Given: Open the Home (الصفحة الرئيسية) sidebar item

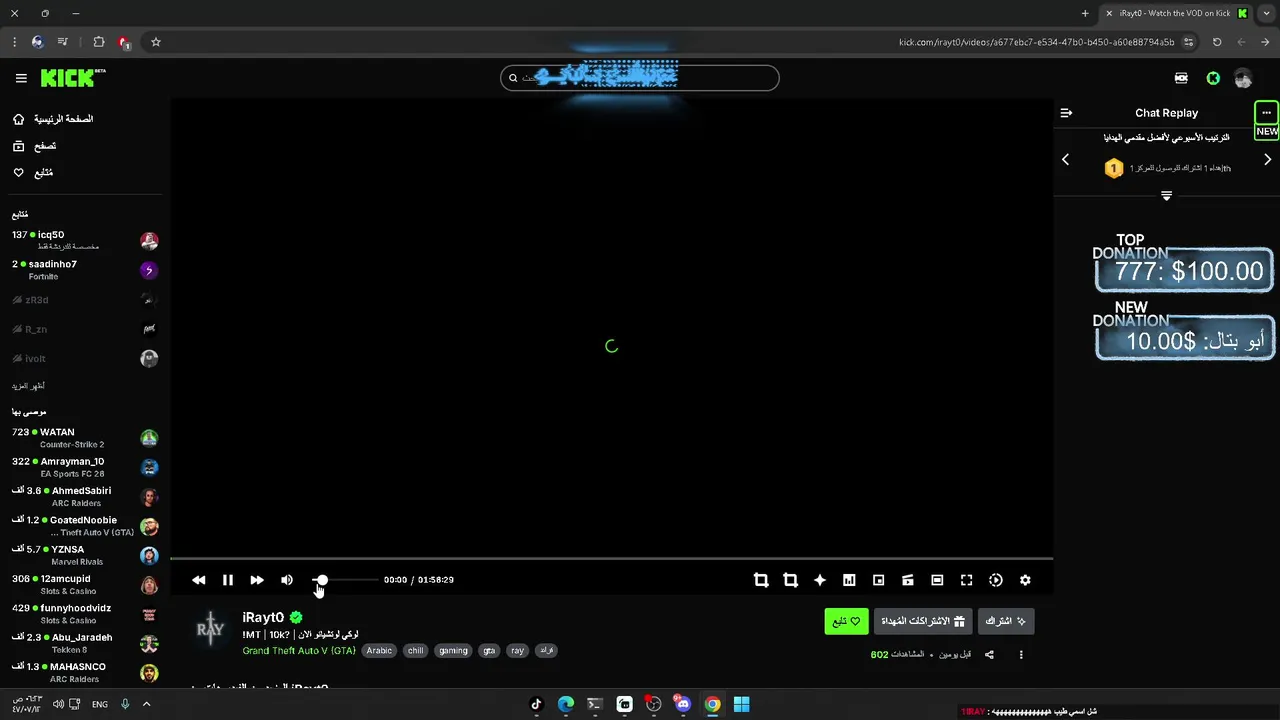Looking at the screenshot, I should 53,119.
